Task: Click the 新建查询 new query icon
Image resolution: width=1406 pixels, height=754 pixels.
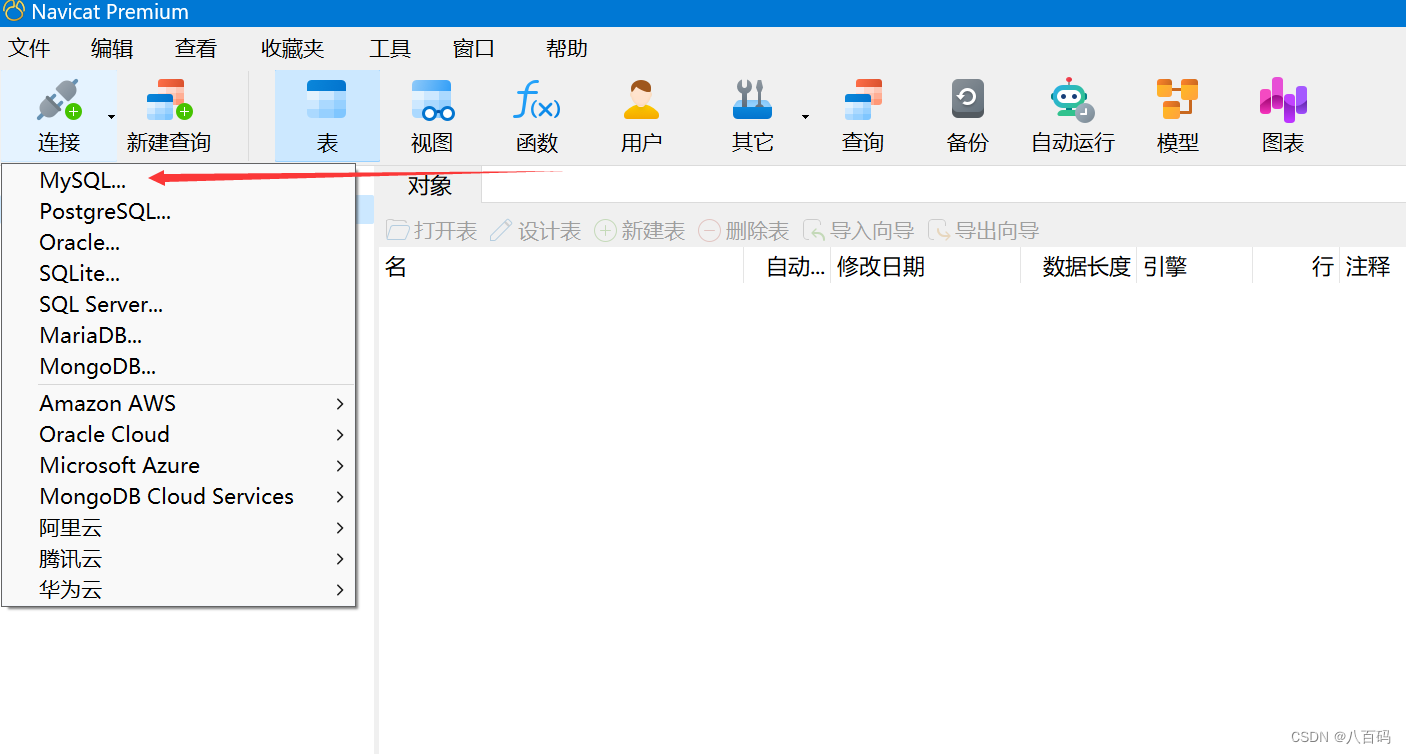Action: point(168,100)
